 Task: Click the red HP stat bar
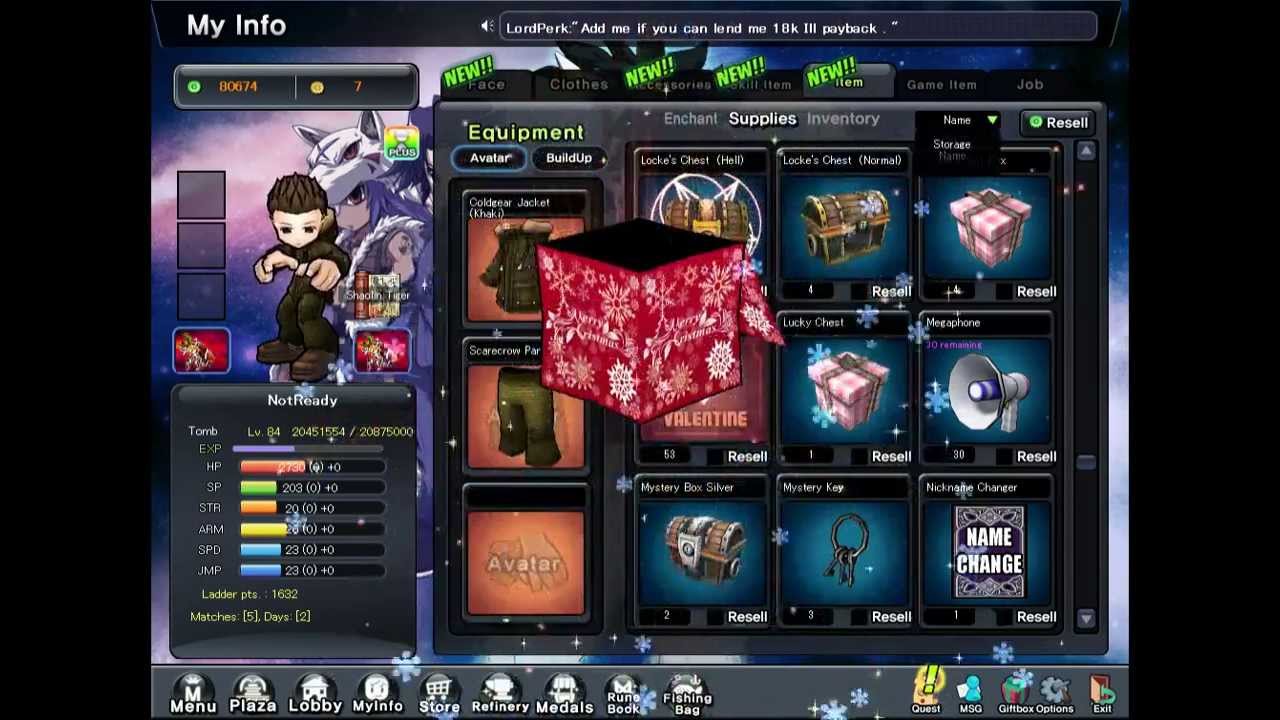(x=312, y=467)
